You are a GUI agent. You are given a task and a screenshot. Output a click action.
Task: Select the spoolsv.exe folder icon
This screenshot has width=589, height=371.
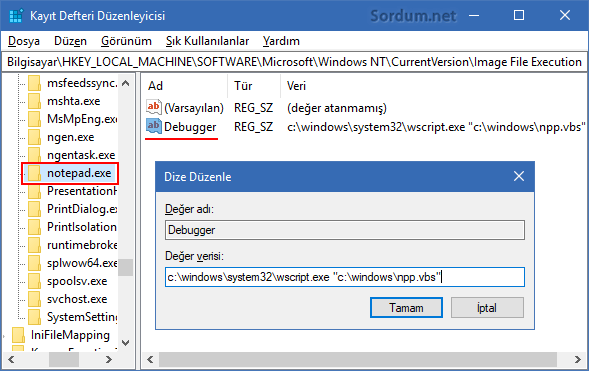coord(34,281)
